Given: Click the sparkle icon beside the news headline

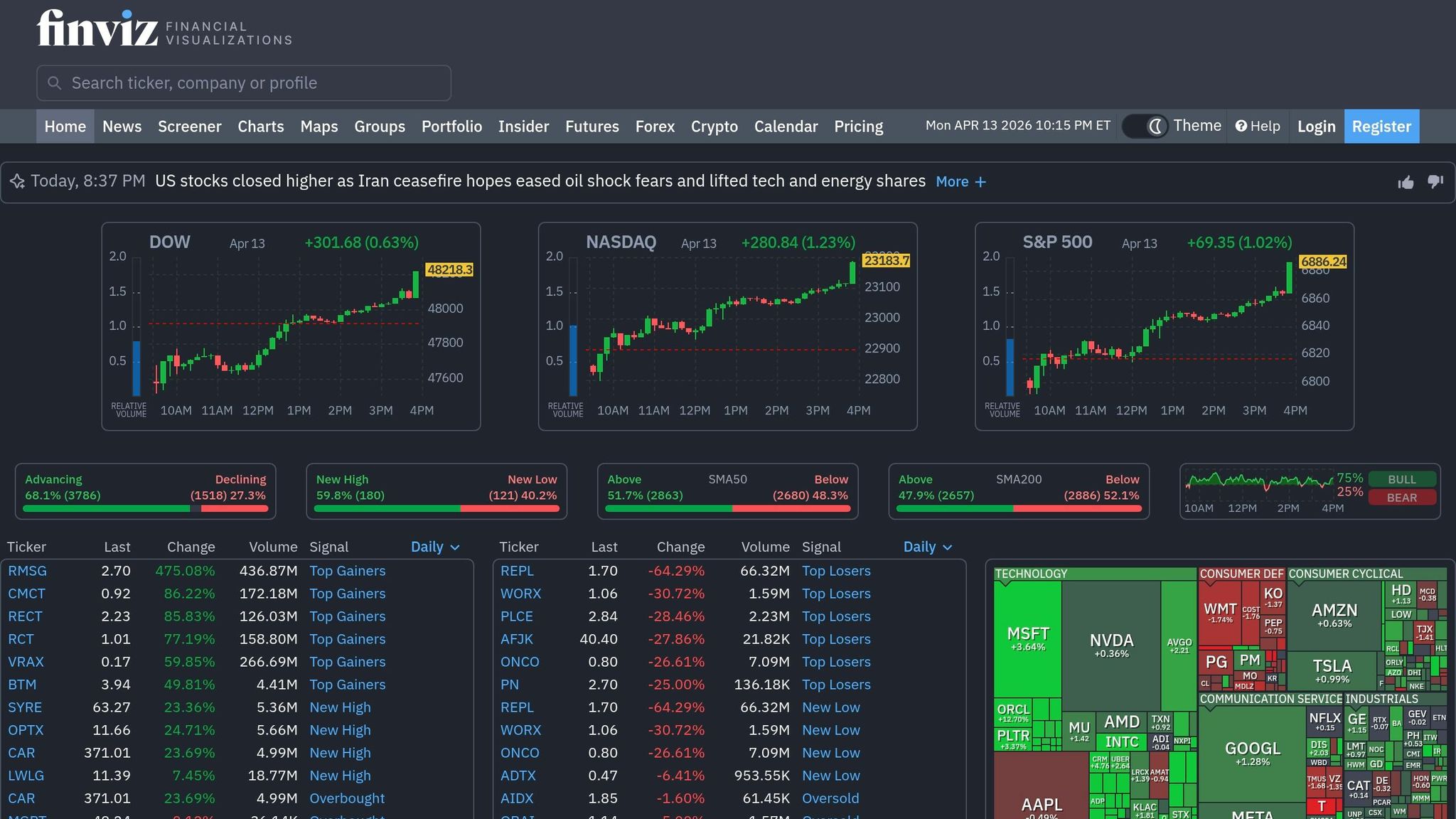Looking at the screenshot, I should point(18,181).
